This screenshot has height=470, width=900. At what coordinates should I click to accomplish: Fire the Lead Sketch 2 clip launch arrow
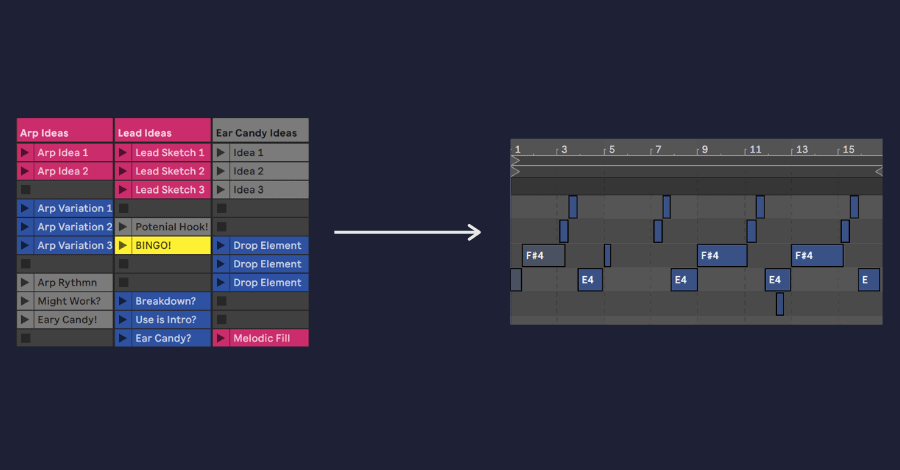(122, 171)
